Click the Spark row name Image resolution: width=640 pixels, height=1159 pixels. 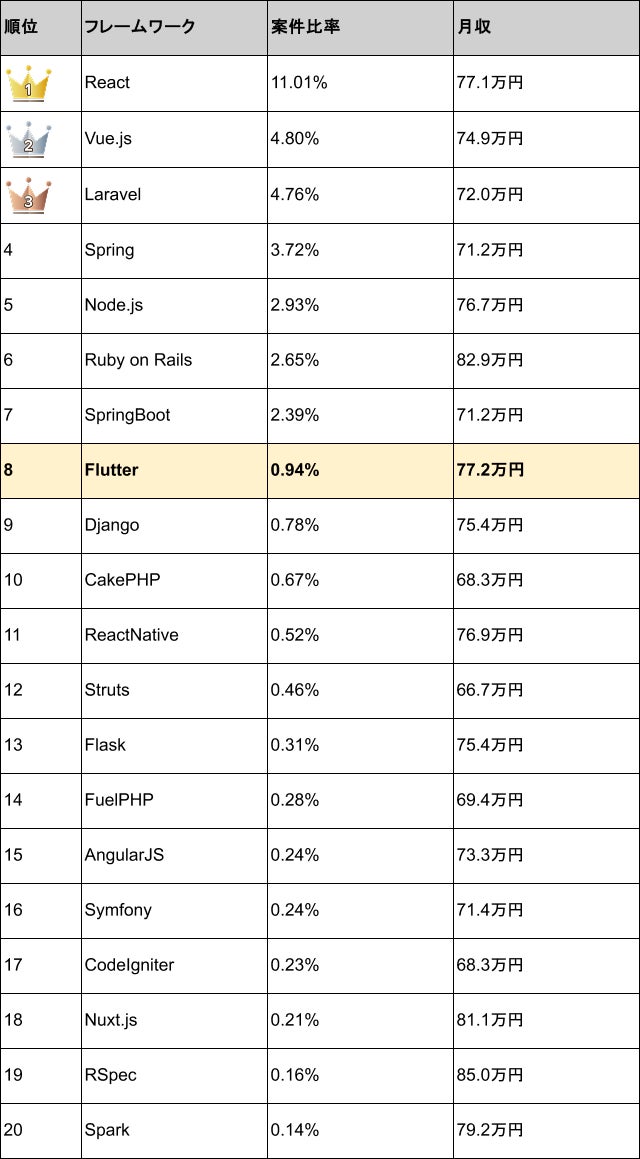pyautogui.click(x=107, y=1131)
